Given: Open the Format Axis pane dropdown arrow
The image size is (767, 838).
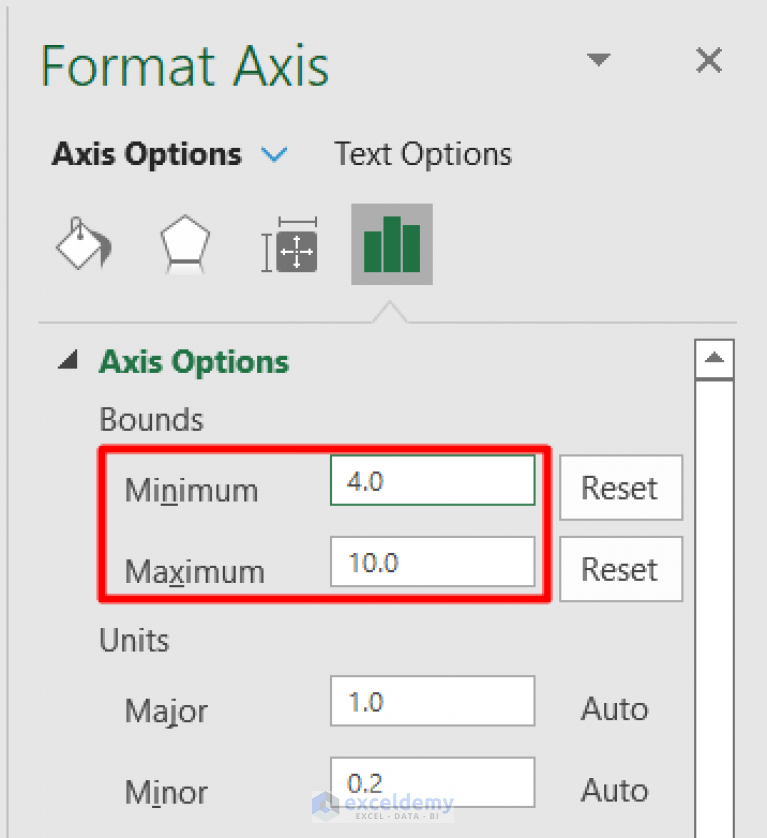Looking at the screenshot, I should [599, 60].
